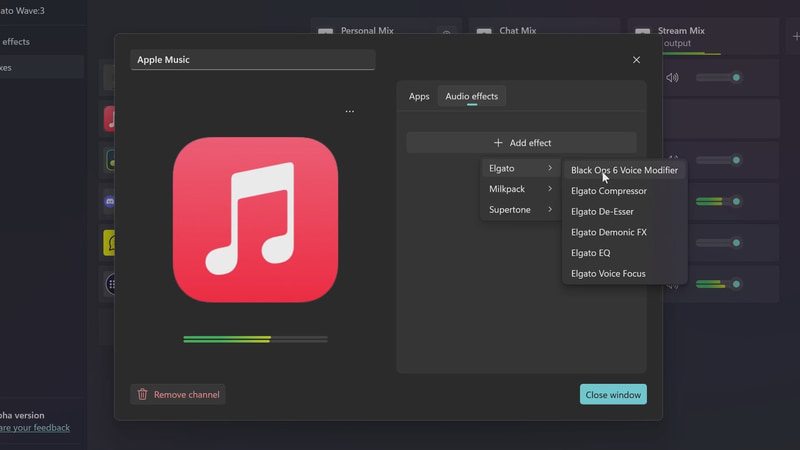The image size is (800, 450).
Task: Click the Apple Music level meter bar
Action: [x=255, y=339]
